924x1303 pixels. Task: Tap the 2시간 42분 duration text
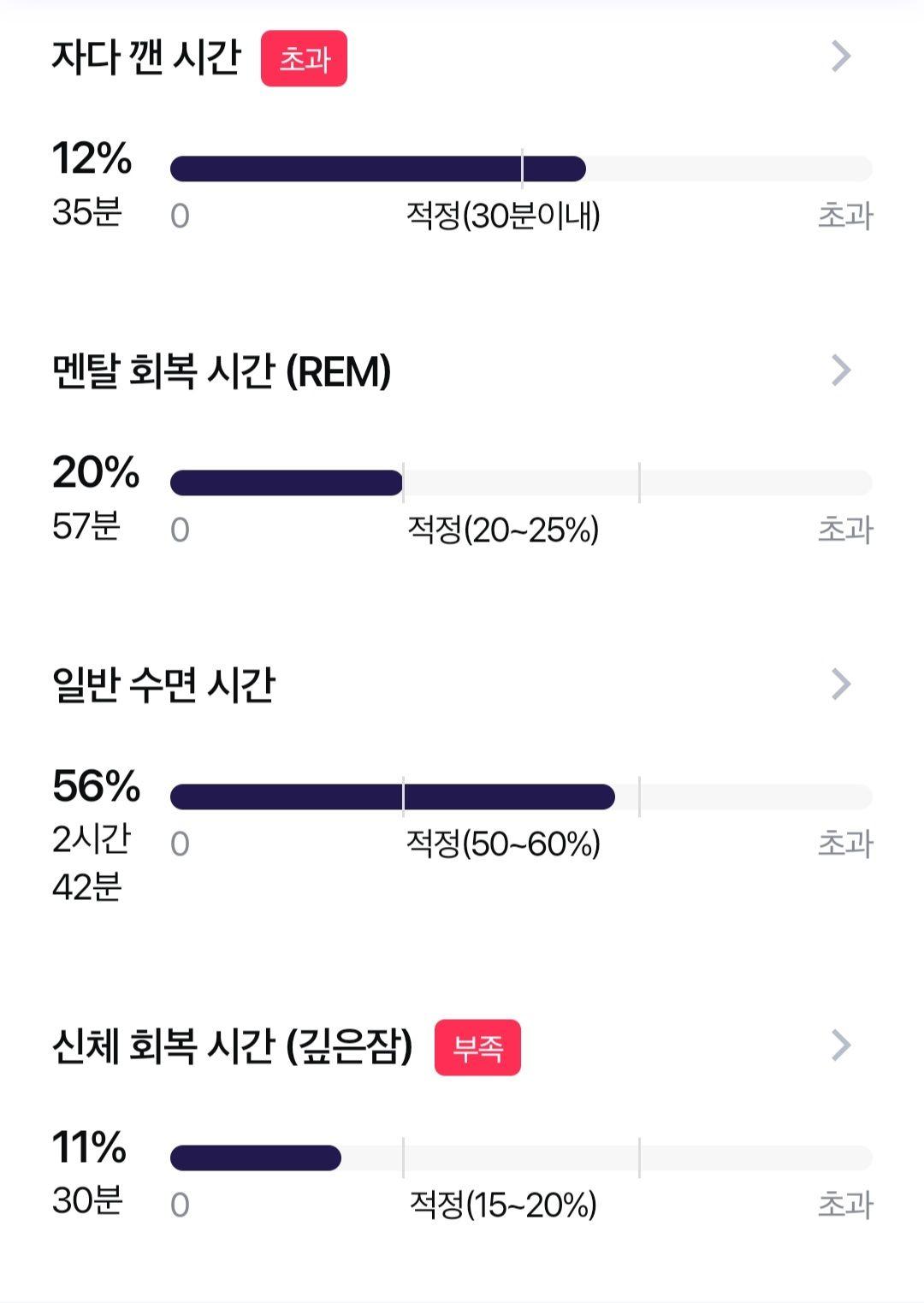tap(91, 862)
